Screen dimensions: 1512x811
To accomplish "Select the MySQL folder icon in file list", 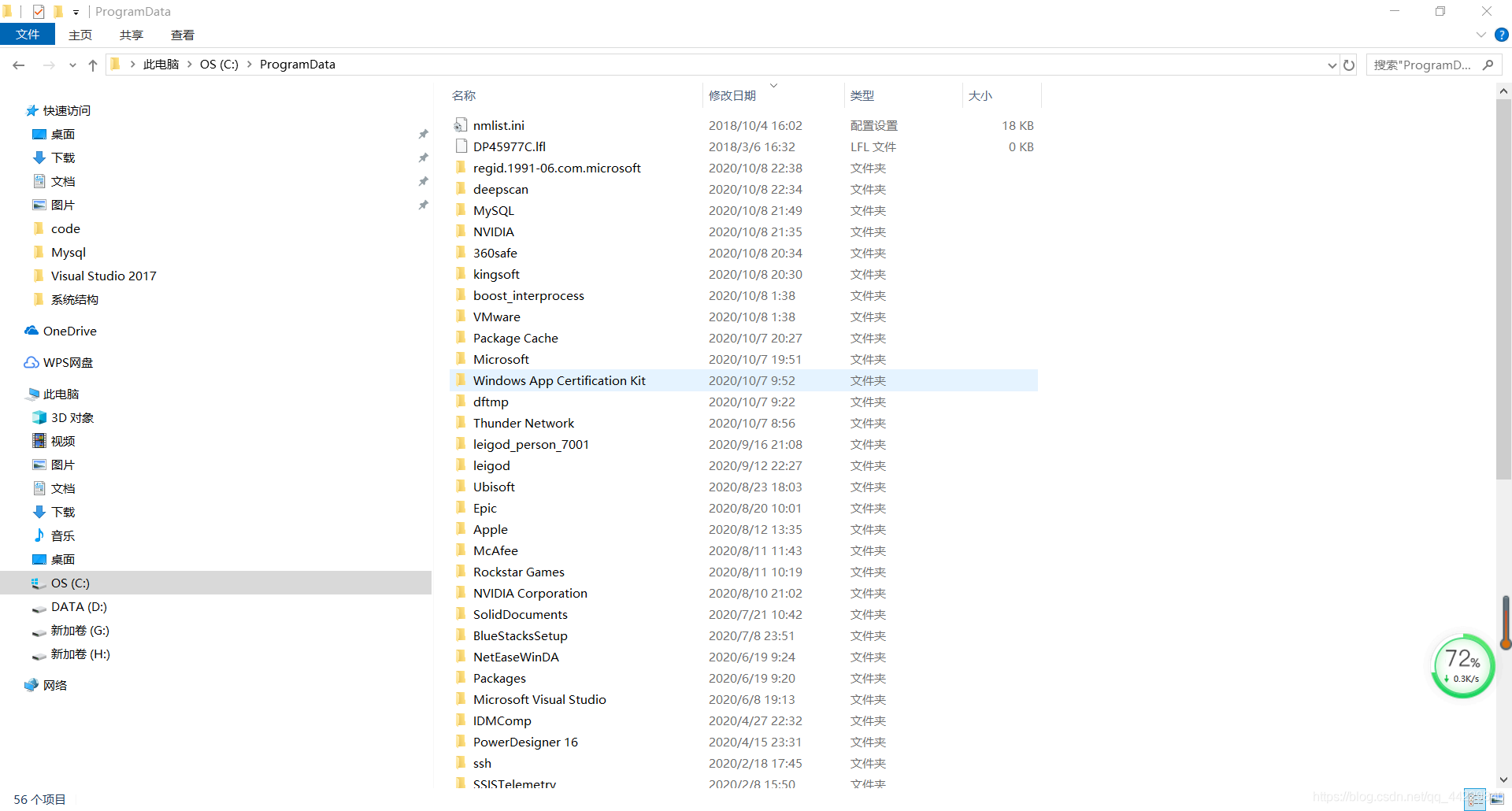I will [461, 210].
